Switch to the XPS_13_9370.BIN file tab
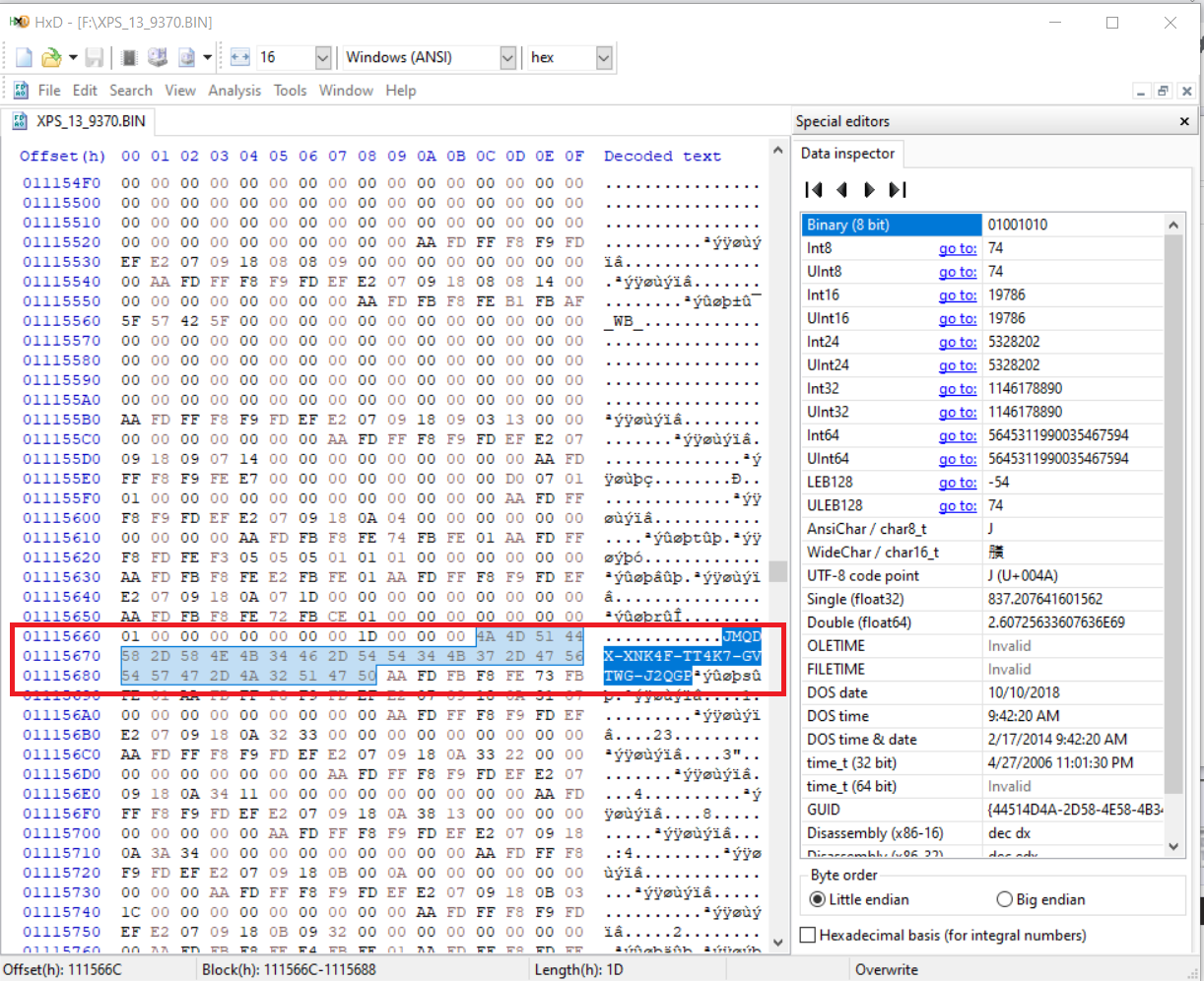This screenshot has height=981, width=1204. coord(79,122)
